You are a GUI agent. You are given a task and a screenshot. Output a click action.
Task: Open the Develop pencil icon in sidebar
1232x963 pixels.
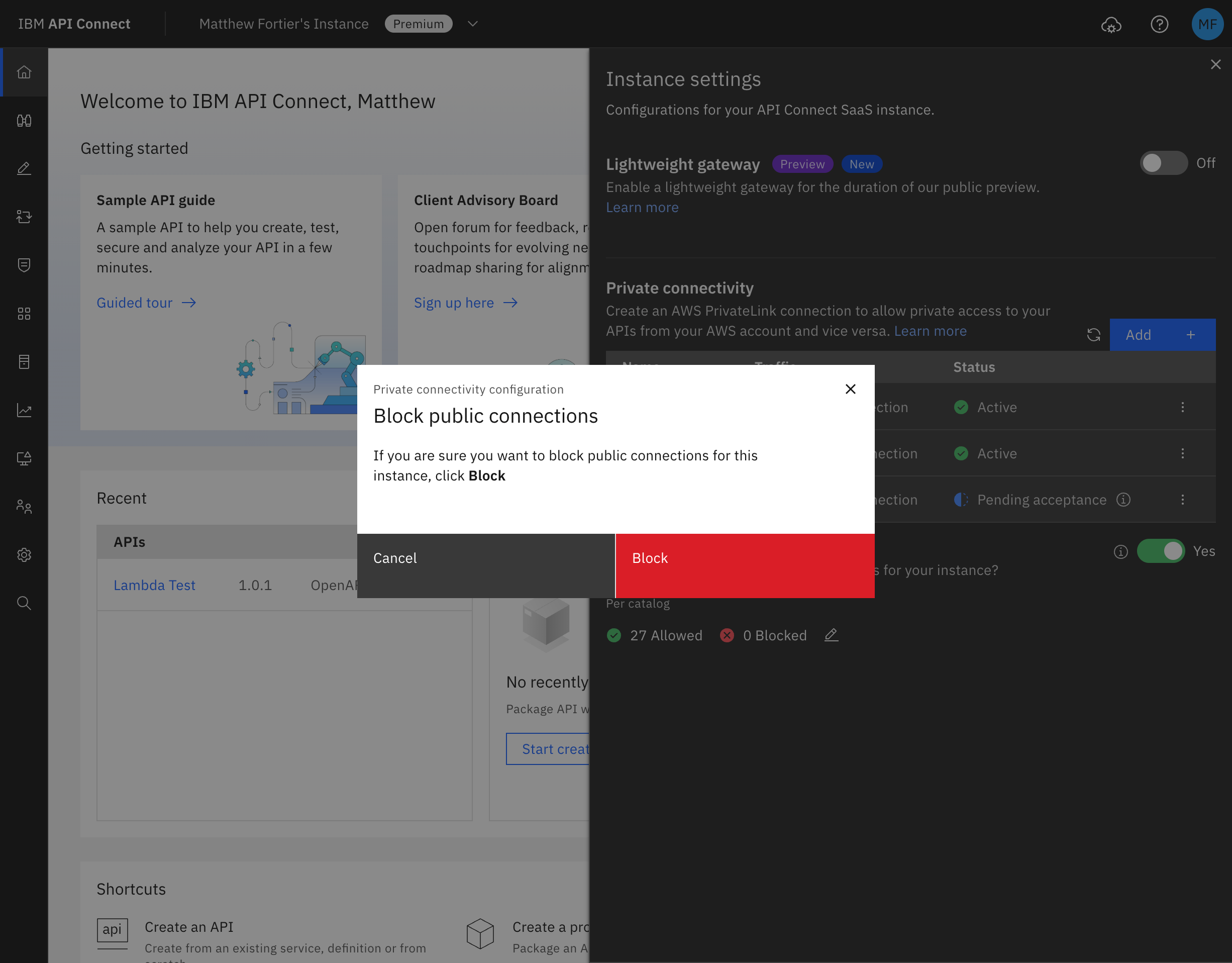click(x=24, y=168)
